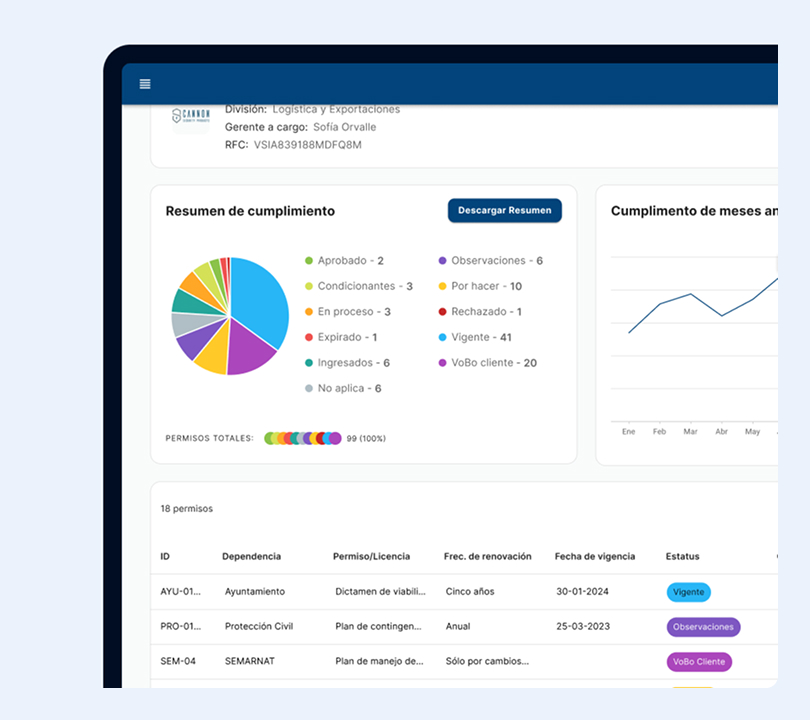Click the Mar label on line chart
The width and height of the screenshot is (810, 720).
coord(690,431)
